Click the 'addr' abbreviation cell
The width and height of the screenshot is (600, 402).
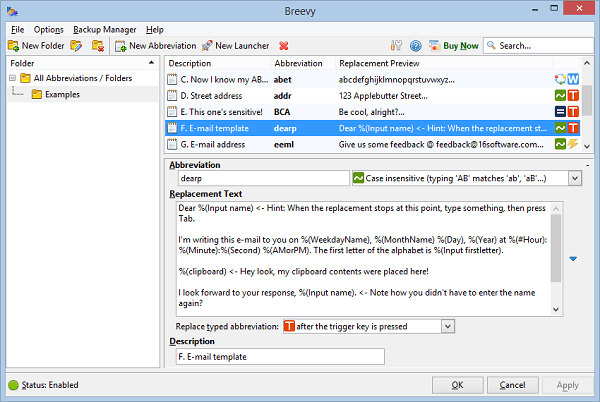point(282,96)
